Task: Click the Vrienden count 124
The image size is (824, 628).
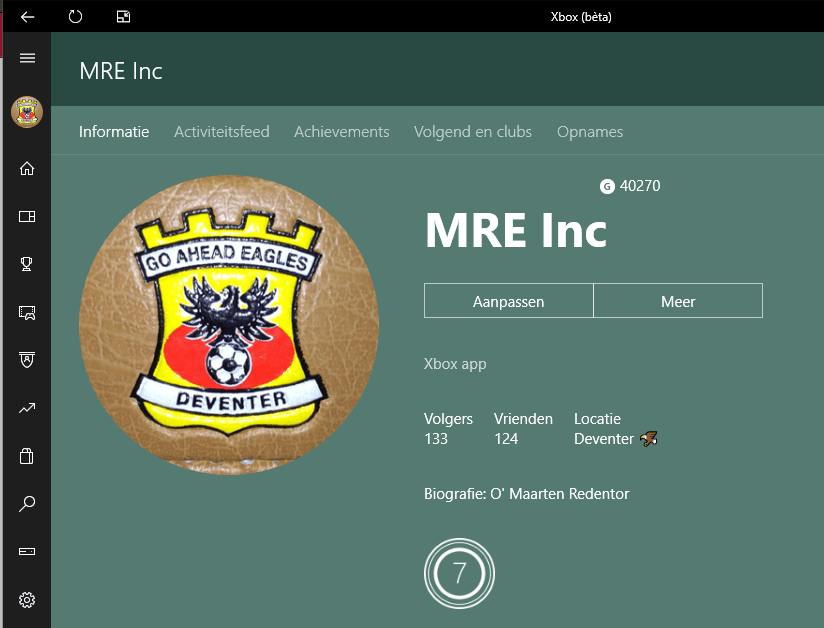Action: (506, 439)
